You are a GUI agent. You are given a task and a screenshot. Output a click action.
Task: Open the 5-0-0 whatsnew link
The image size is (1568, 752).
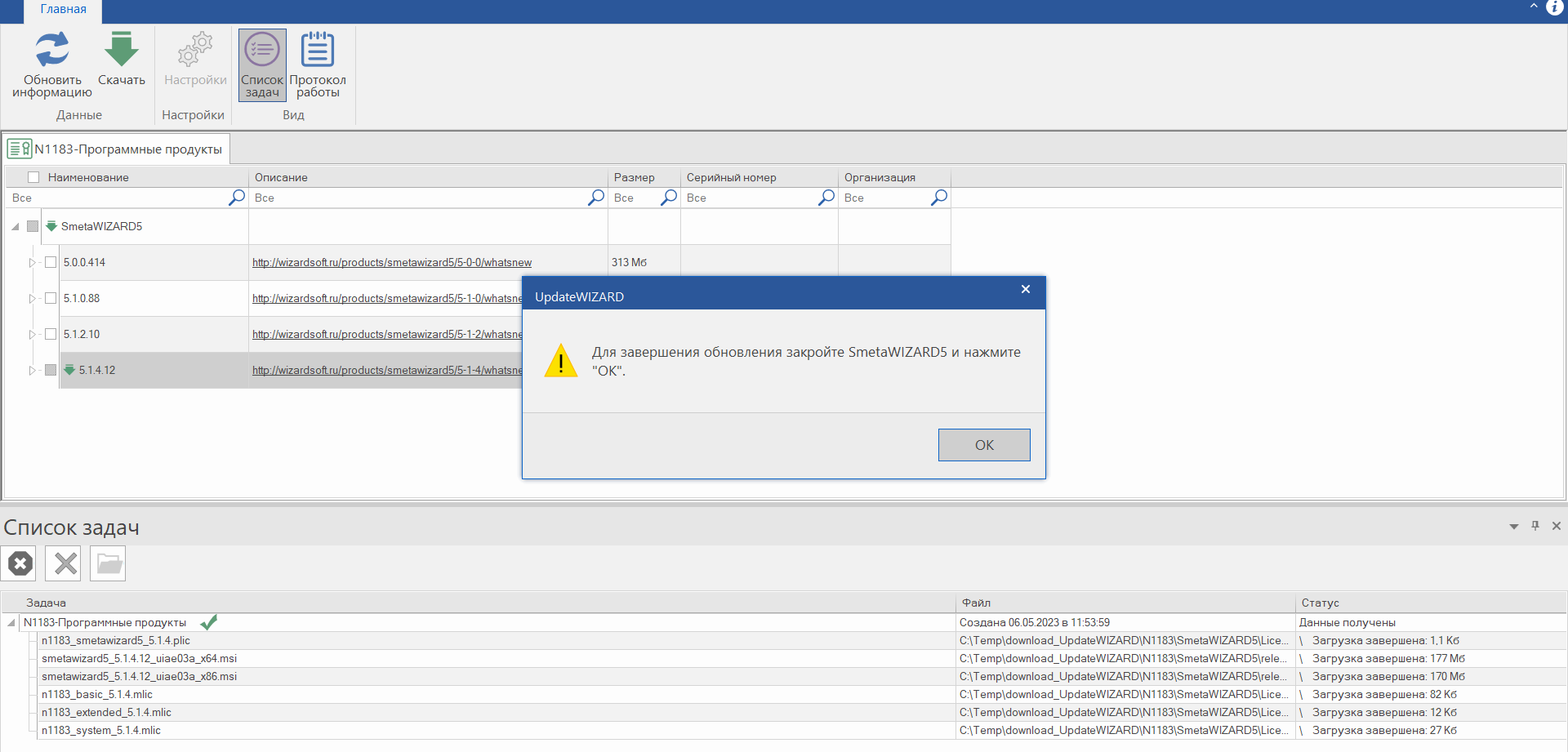coord(392,262)
